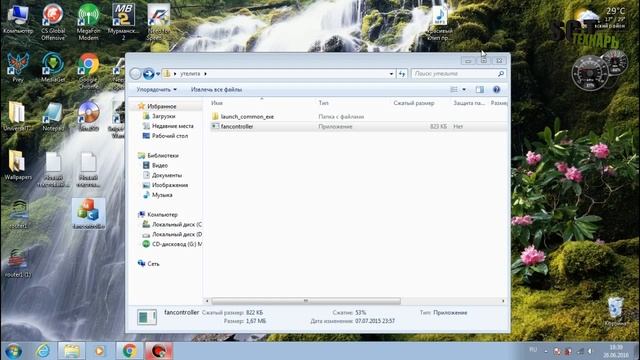Image resolution: width=640 pixels, height=360 pixels.
Task: Open Рабочий стол in the sidebar
Action: [169, 136]
